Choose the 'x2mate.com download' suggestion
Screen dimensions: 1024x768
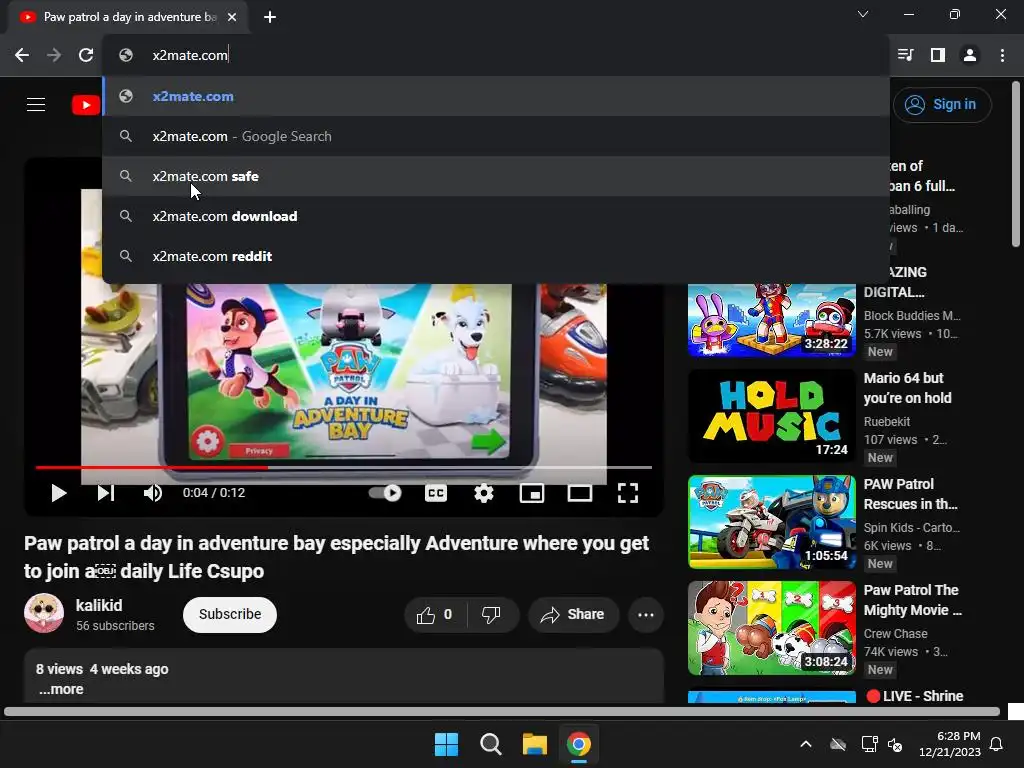(x=496, y=216)
